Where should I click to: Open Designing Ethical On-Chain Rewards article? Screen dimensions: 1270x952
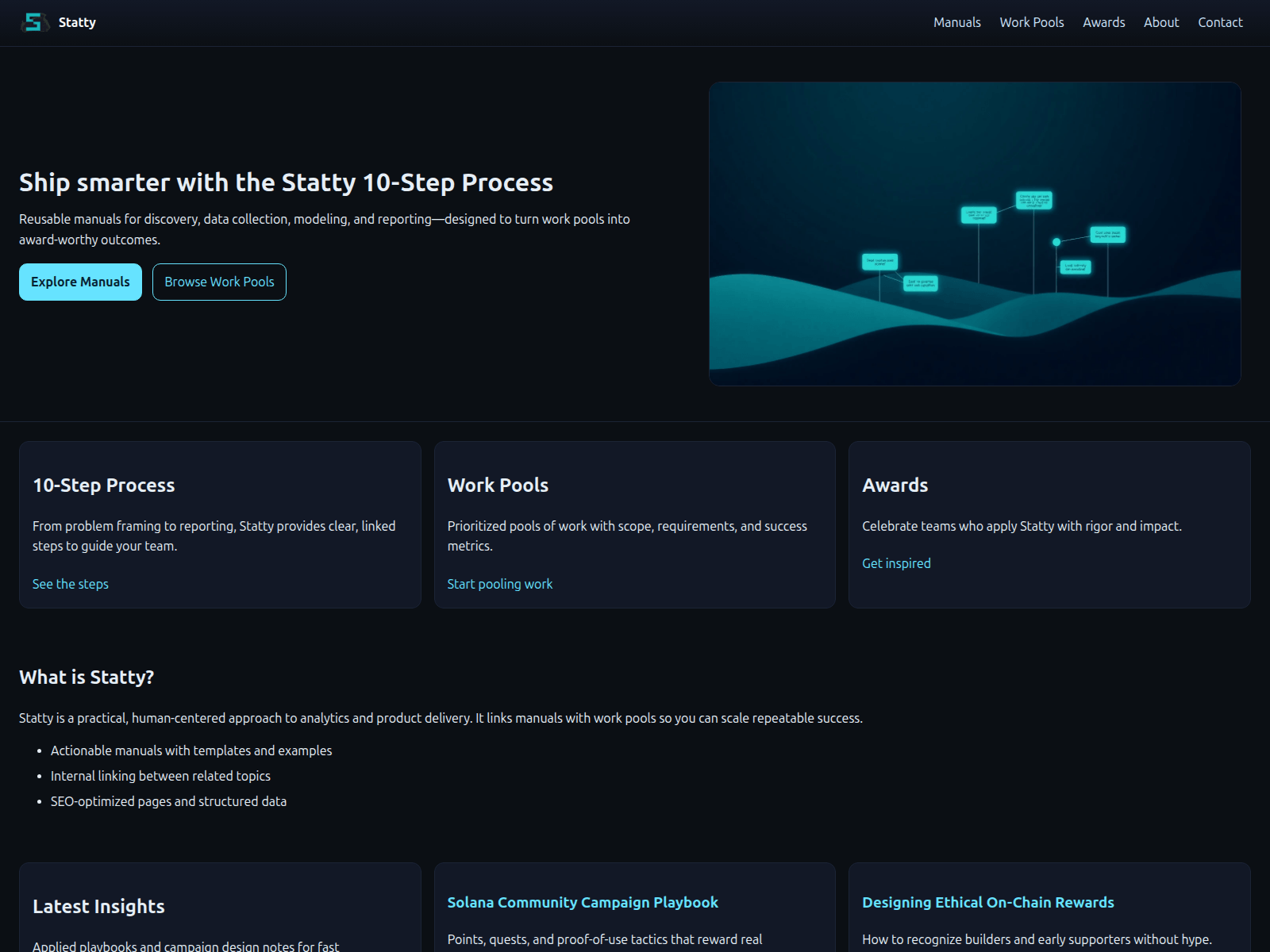tap(988, 902)
